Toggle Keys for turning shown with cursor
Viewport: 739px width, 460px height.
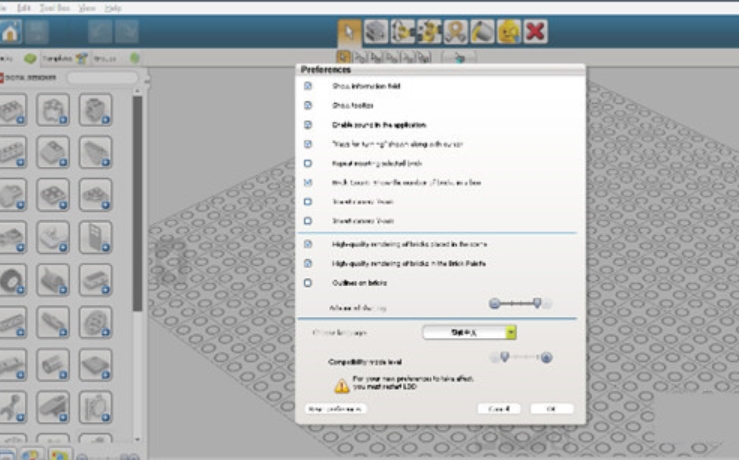(x=308, y=144)
